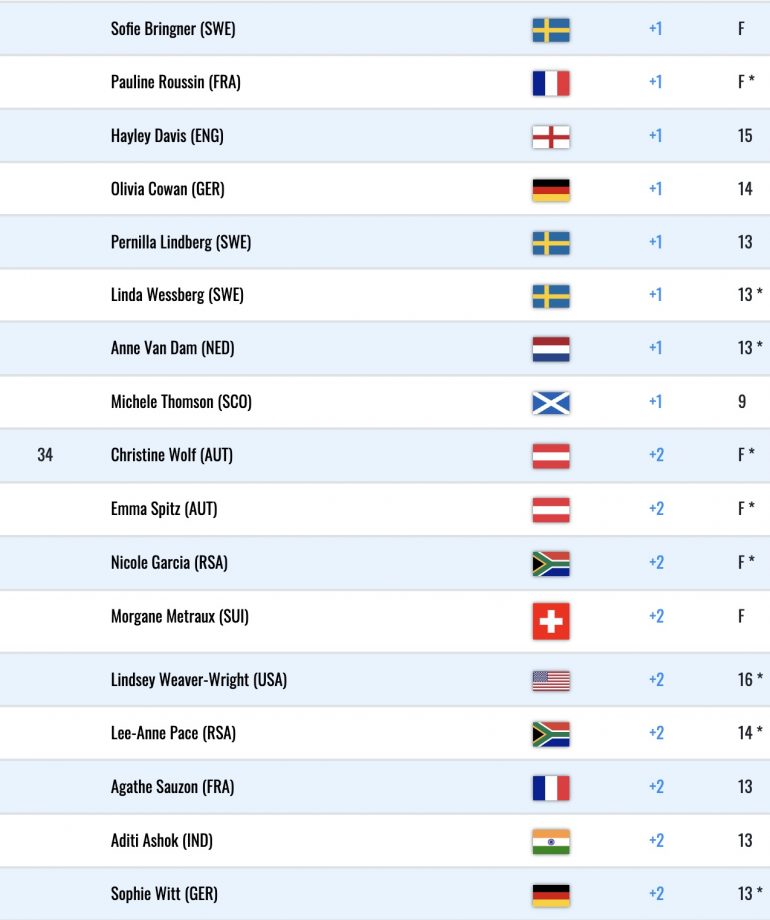Image resolution: width=770 pixels, height=920 pixels.
Task: Click position number 34 in ranking column
Action: pyautogui.click(x=45, y=455)
